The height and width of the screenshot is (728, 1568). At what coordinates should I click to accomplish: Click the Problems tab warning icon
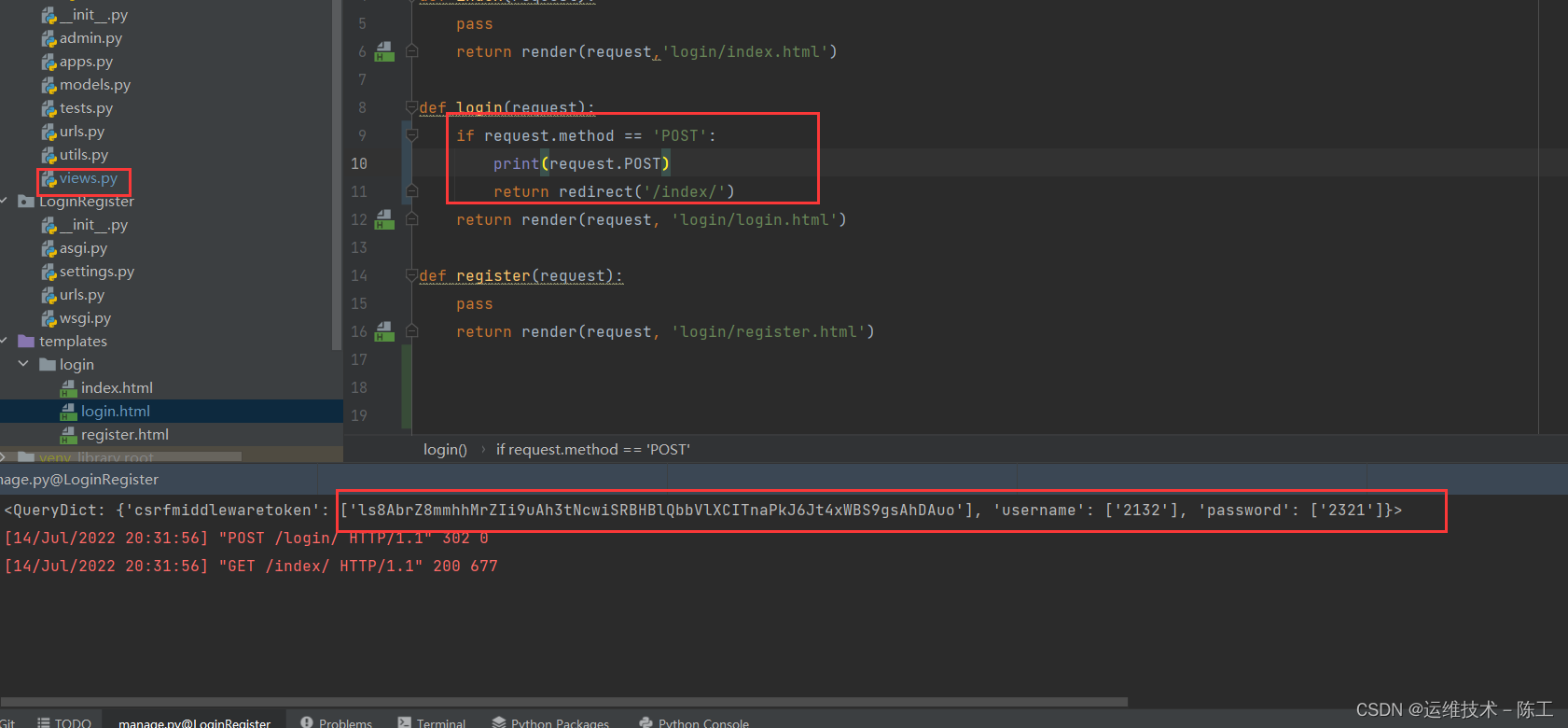[307, 722]
